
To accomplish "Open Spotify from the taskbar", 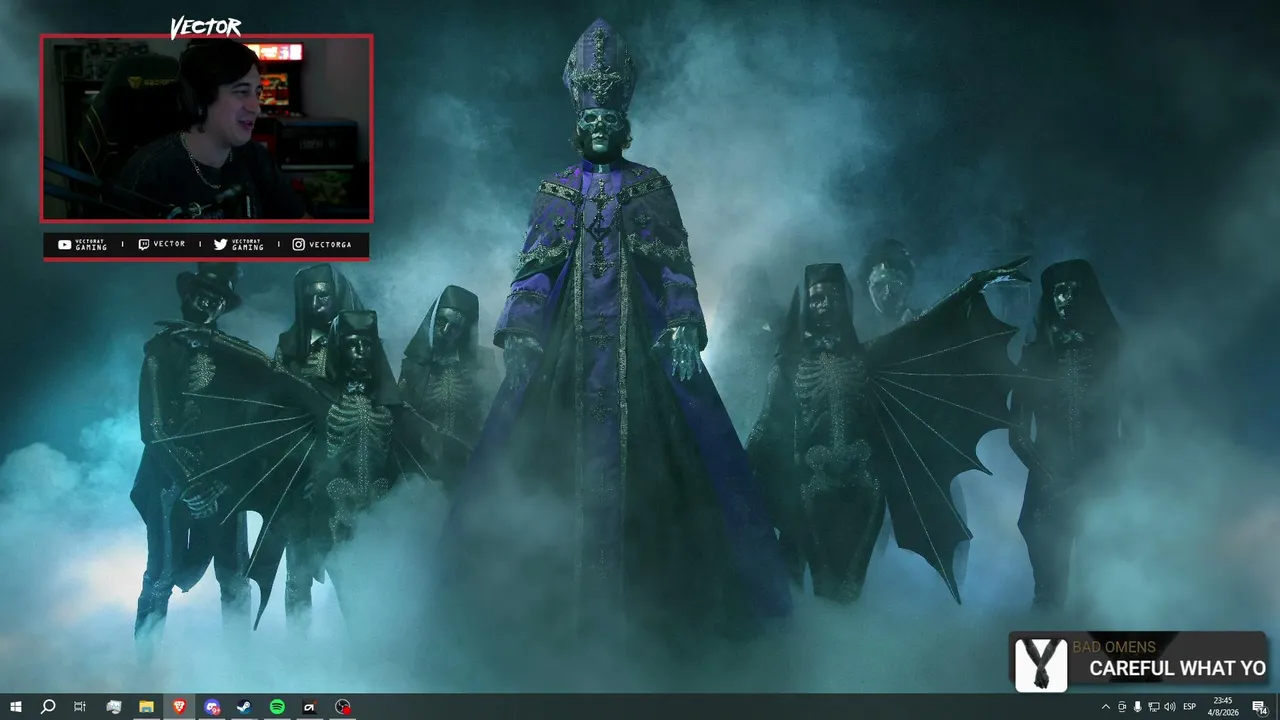I will point(277,707).
